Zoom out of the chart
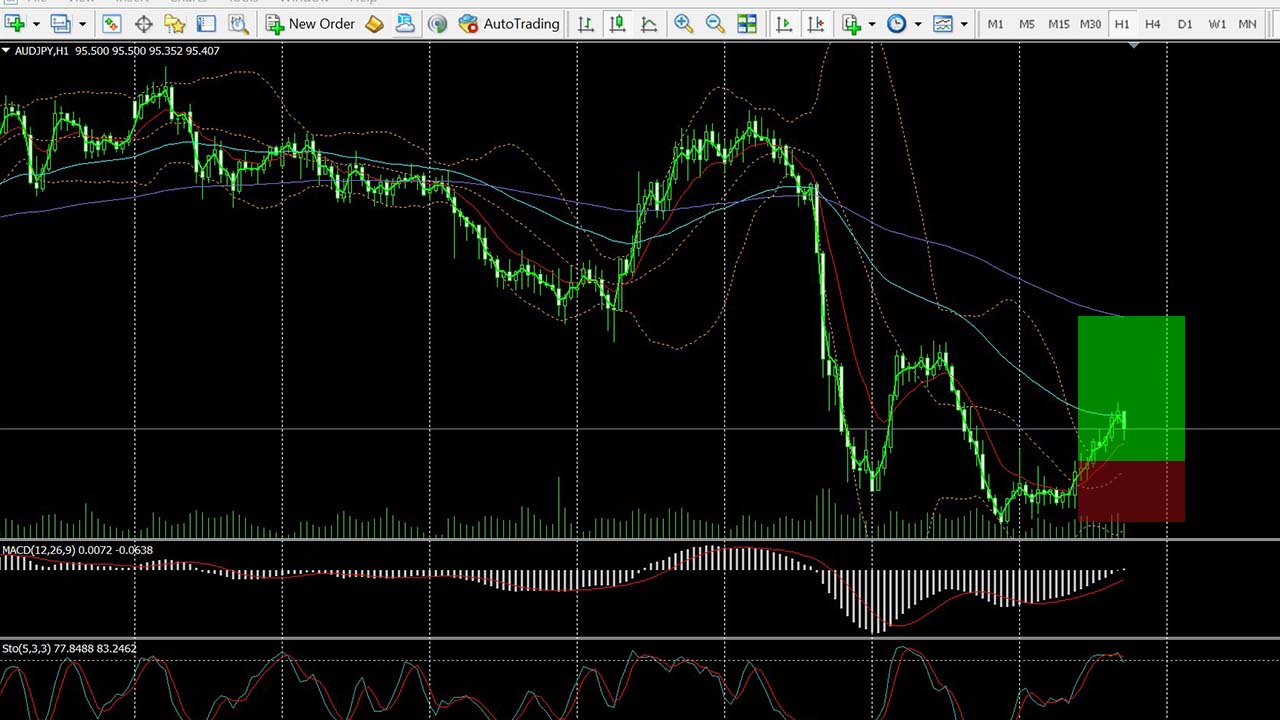The width and height of the screenshot is (1280, 720). point(715,23)
